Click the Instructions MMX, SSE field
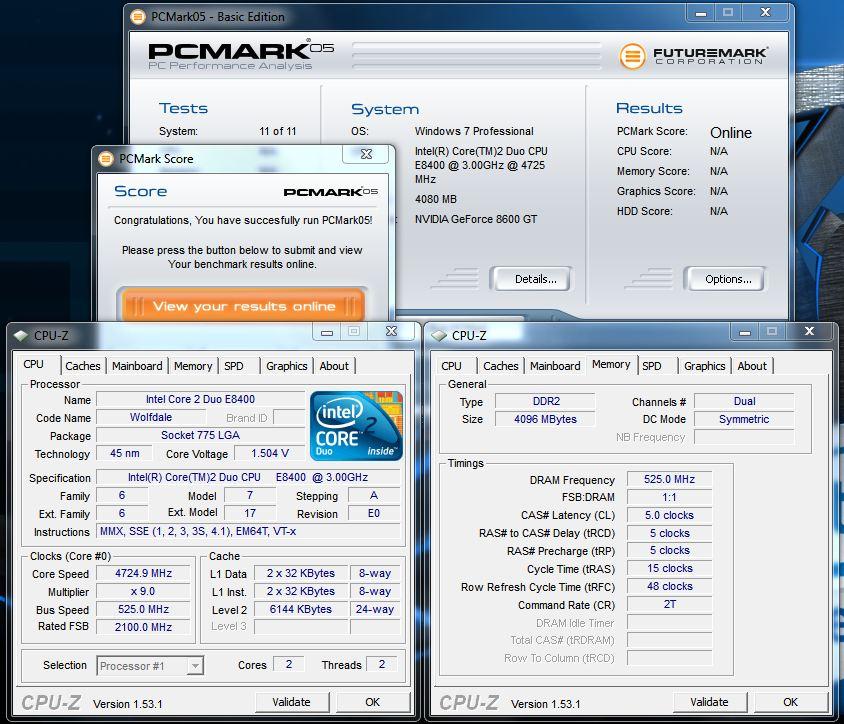844x724 pixels. (248, 531)
